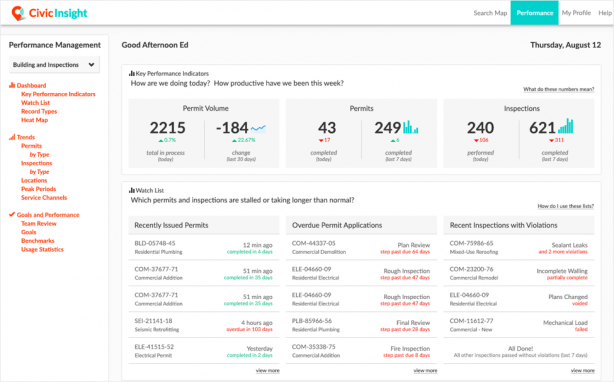This screenshot has height=382, width=614.
Task: Open the Help menu item
Action: [x=605, y=13]
